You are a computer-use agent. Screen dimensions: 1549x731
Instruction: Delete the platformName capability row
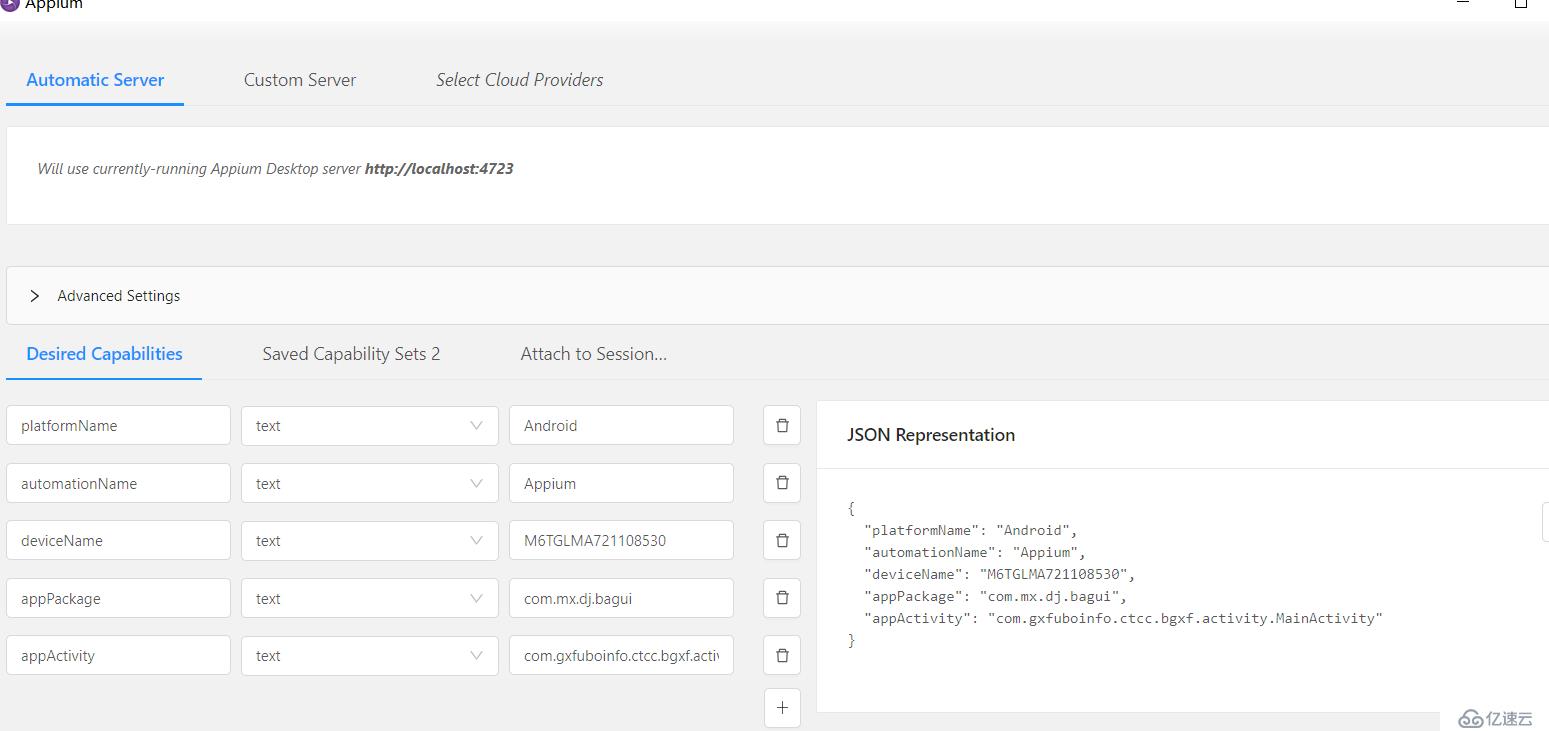(x=782, y=425)
